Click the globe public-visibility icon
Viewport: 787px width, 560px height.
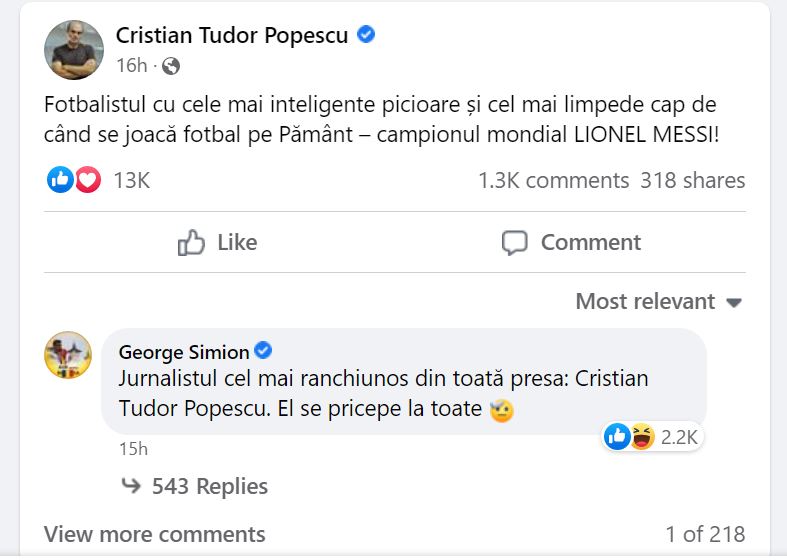171,66
